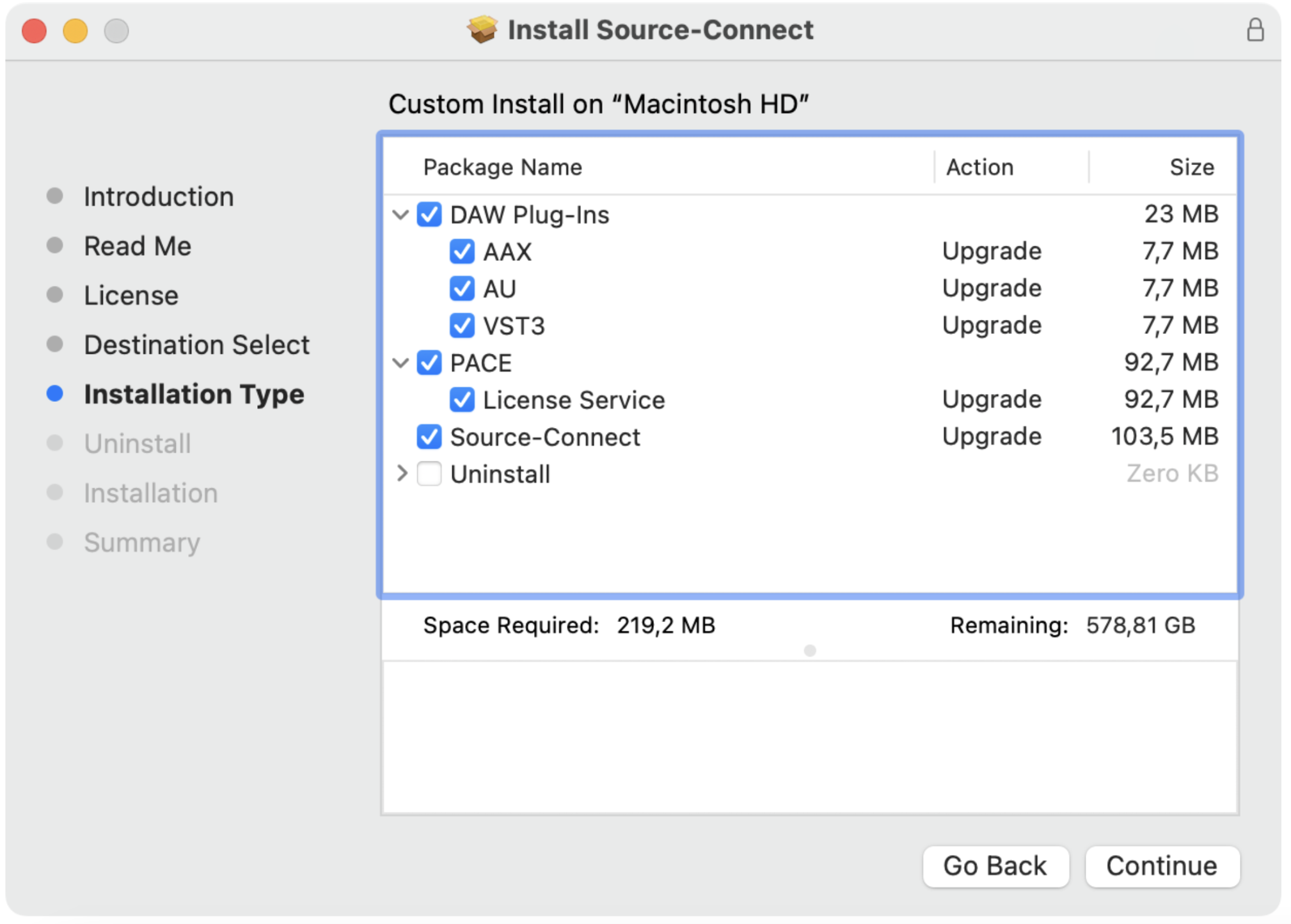Viewport: 1291px width, 924px height.
Task: Uncheck the Source-Connect package checkbox
Action: click(429, 437)
